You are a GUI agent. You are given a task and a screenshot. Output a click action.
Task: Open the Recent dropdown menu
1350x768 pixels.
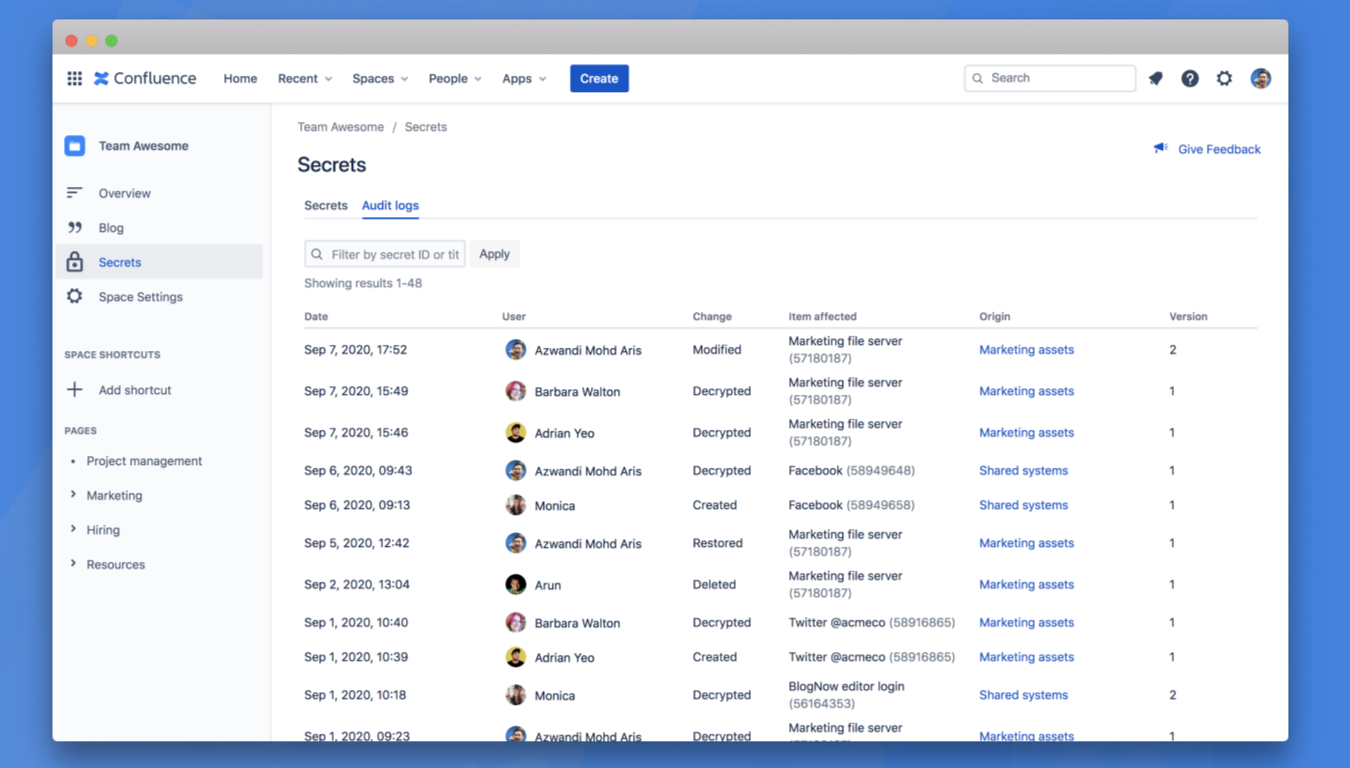(304, 78)
